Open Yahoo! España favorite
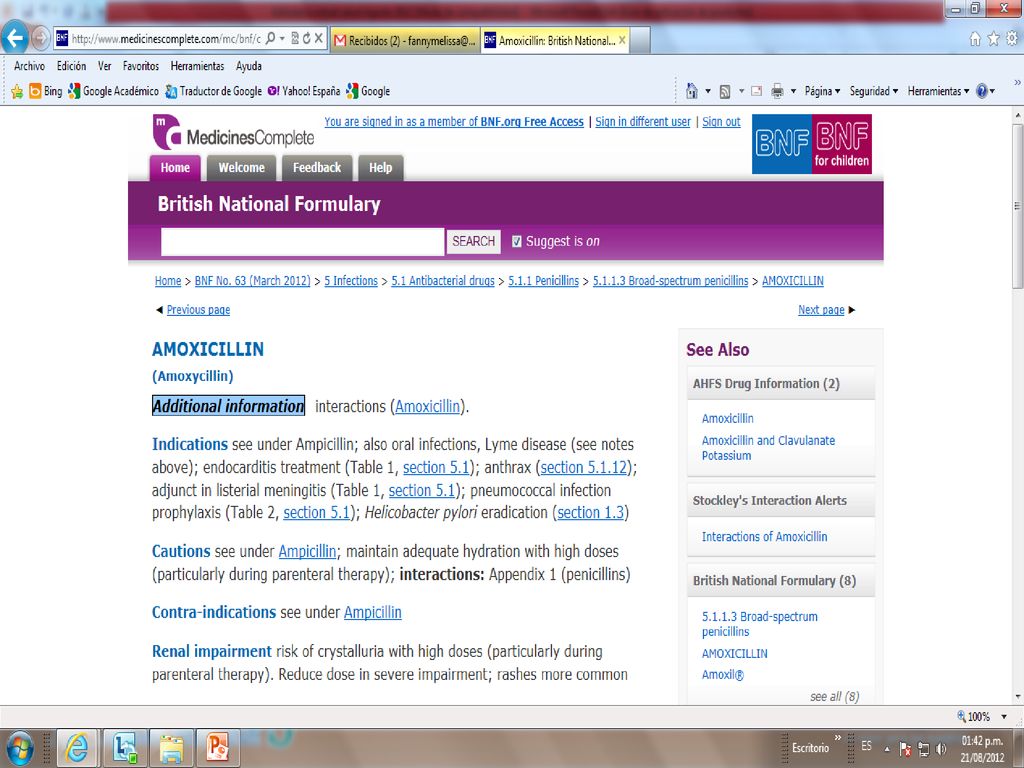The height and width of the screenshot is (768, 1024). click(x=304, y=91)
